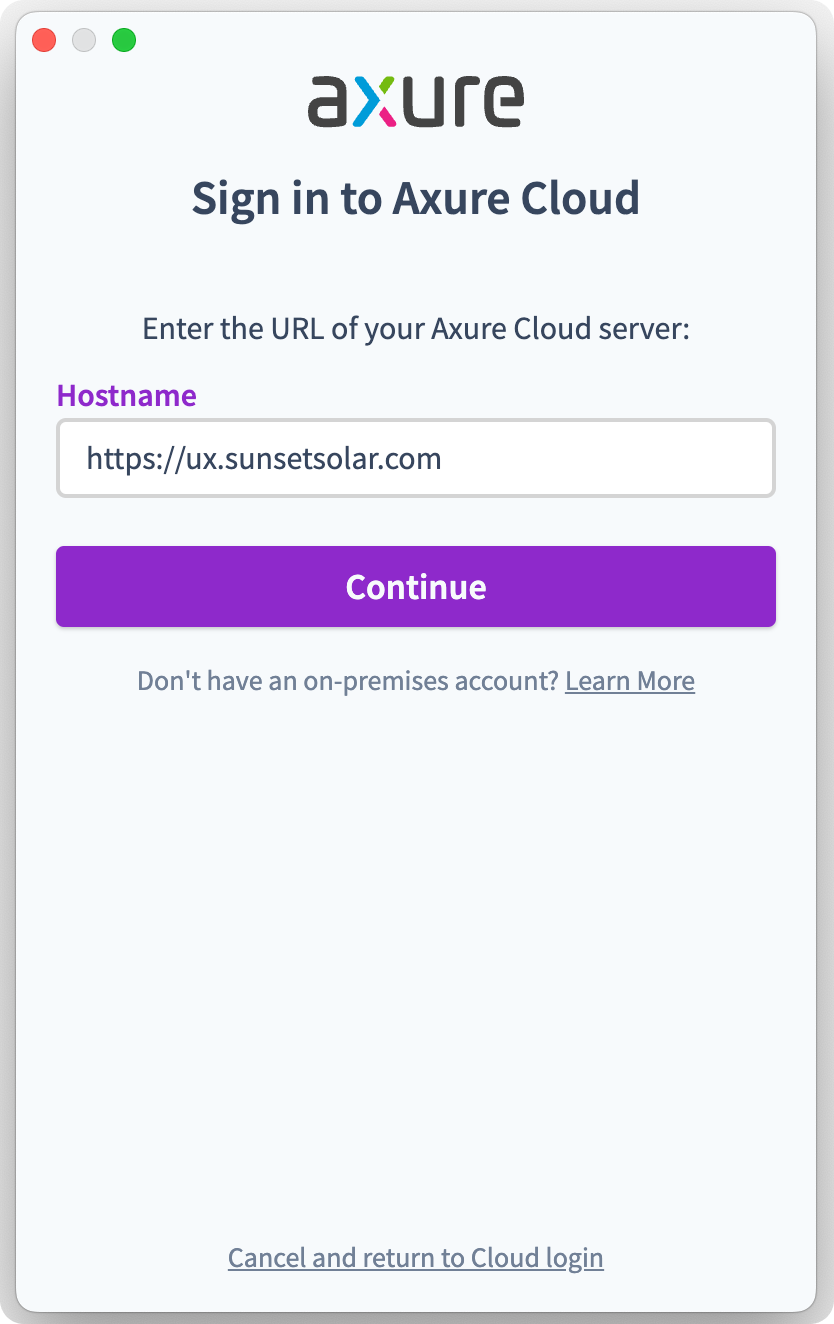Open the Learn More link
The height and width of the screenshot is (1324, 834).
pyautogui.click(x=629, y=681)
